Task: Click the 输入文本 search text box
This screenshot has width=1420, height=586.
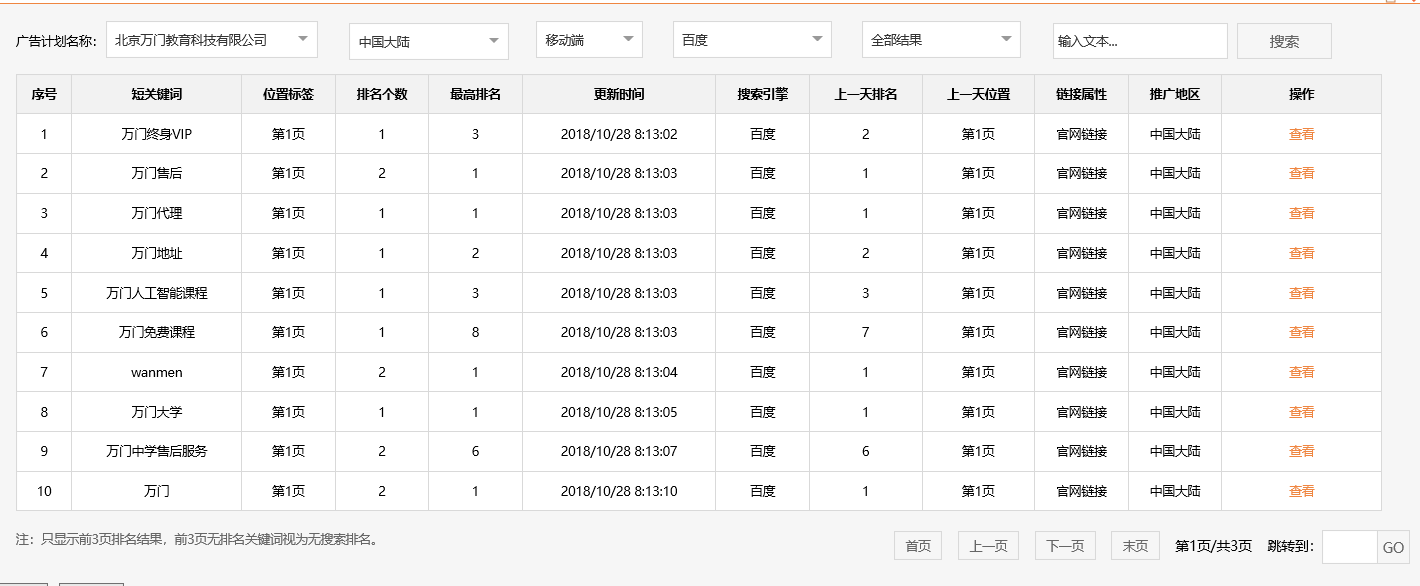Action: click(1140, 41)
